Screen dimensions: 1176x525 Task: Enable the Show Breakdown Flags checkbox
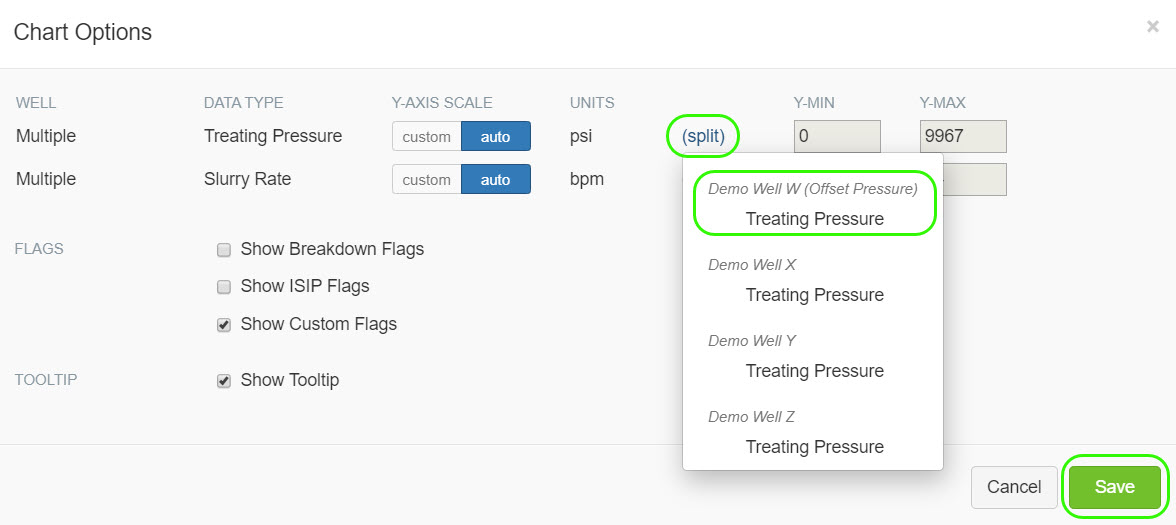(x=224, y=250)
